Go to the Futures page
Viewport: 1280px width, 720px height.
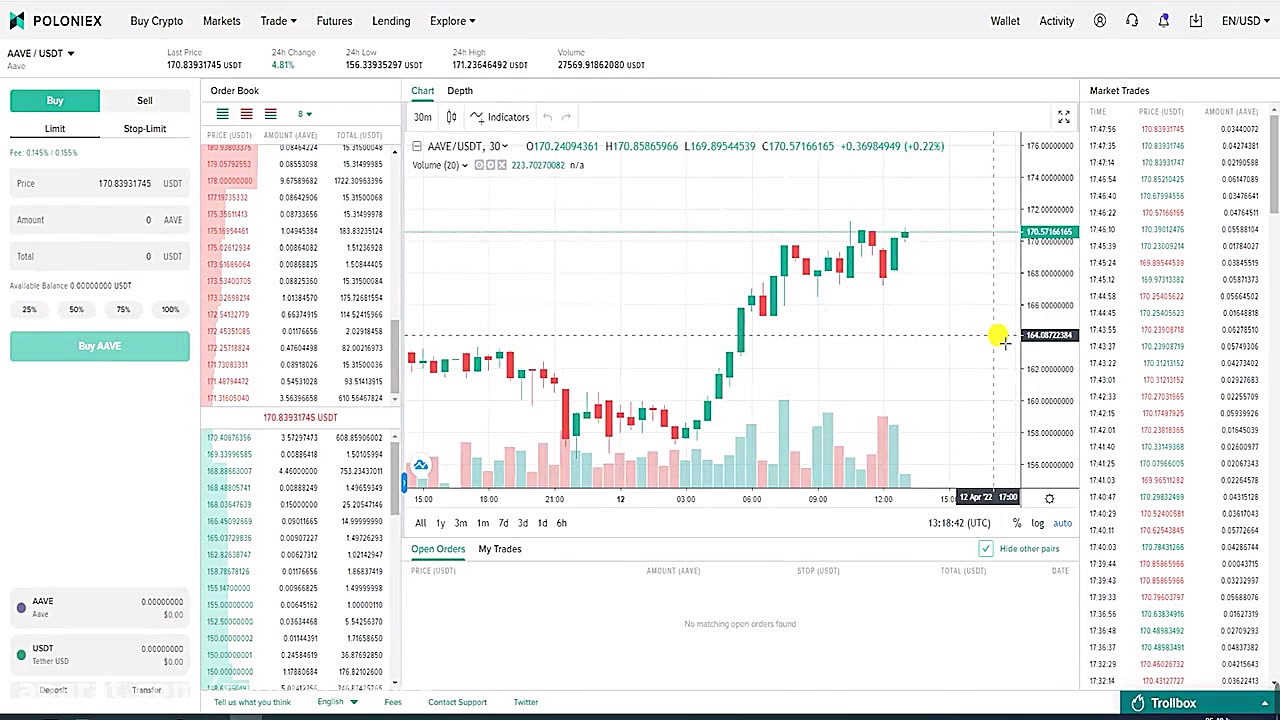334,21
